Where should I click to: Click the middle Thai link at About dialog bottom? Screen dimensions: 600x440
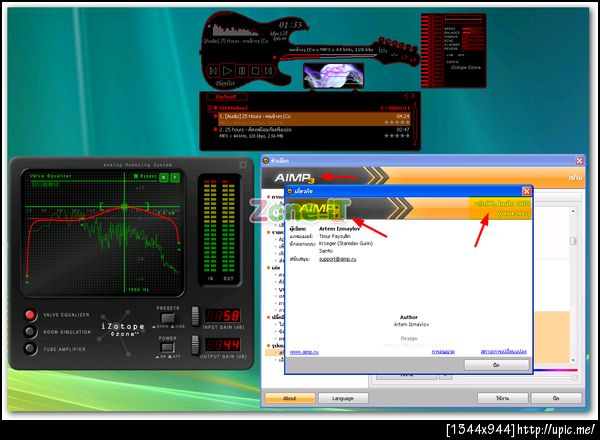pos(443,352)
